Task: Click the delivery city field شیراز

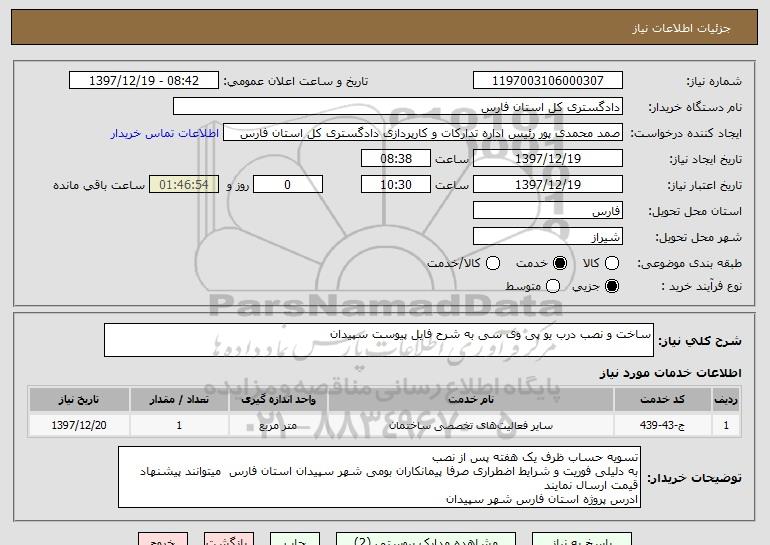Action: pos(548,237)
